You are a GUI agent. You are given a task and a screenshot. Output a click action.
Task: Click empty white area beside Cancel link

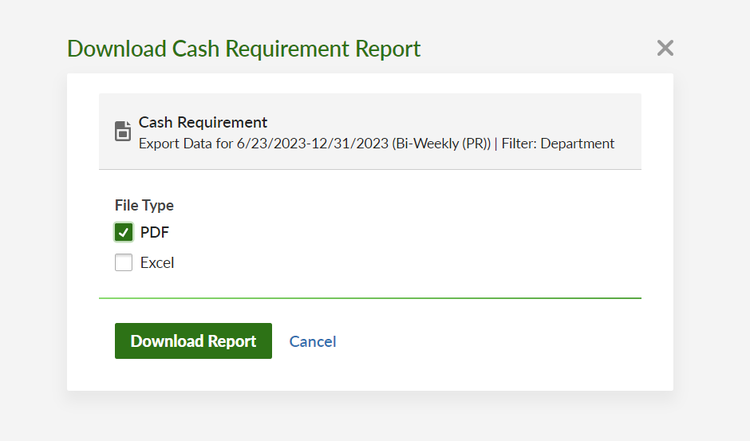click(x=478, y=342)
